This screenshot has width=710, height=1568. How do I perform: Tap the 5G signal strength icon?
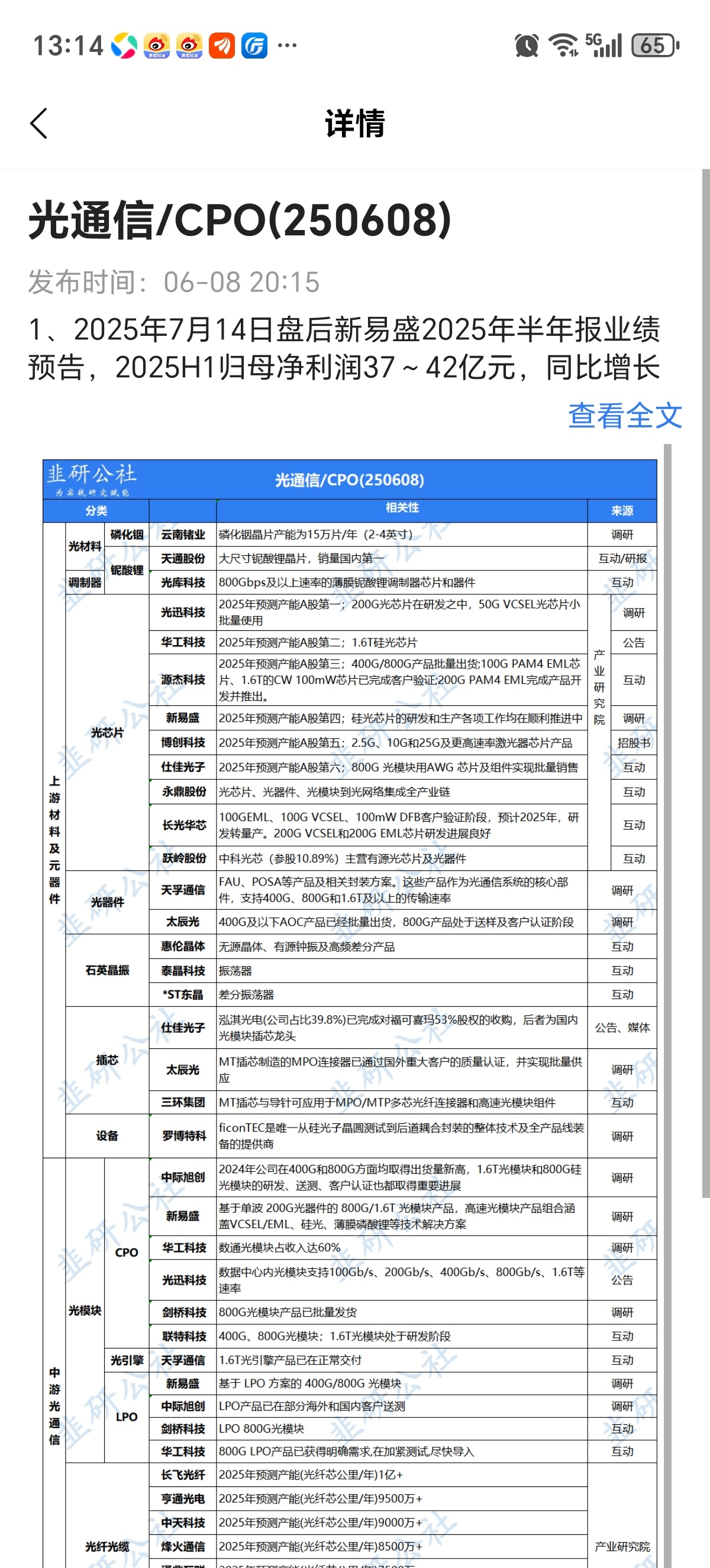[x=603, y=46]
